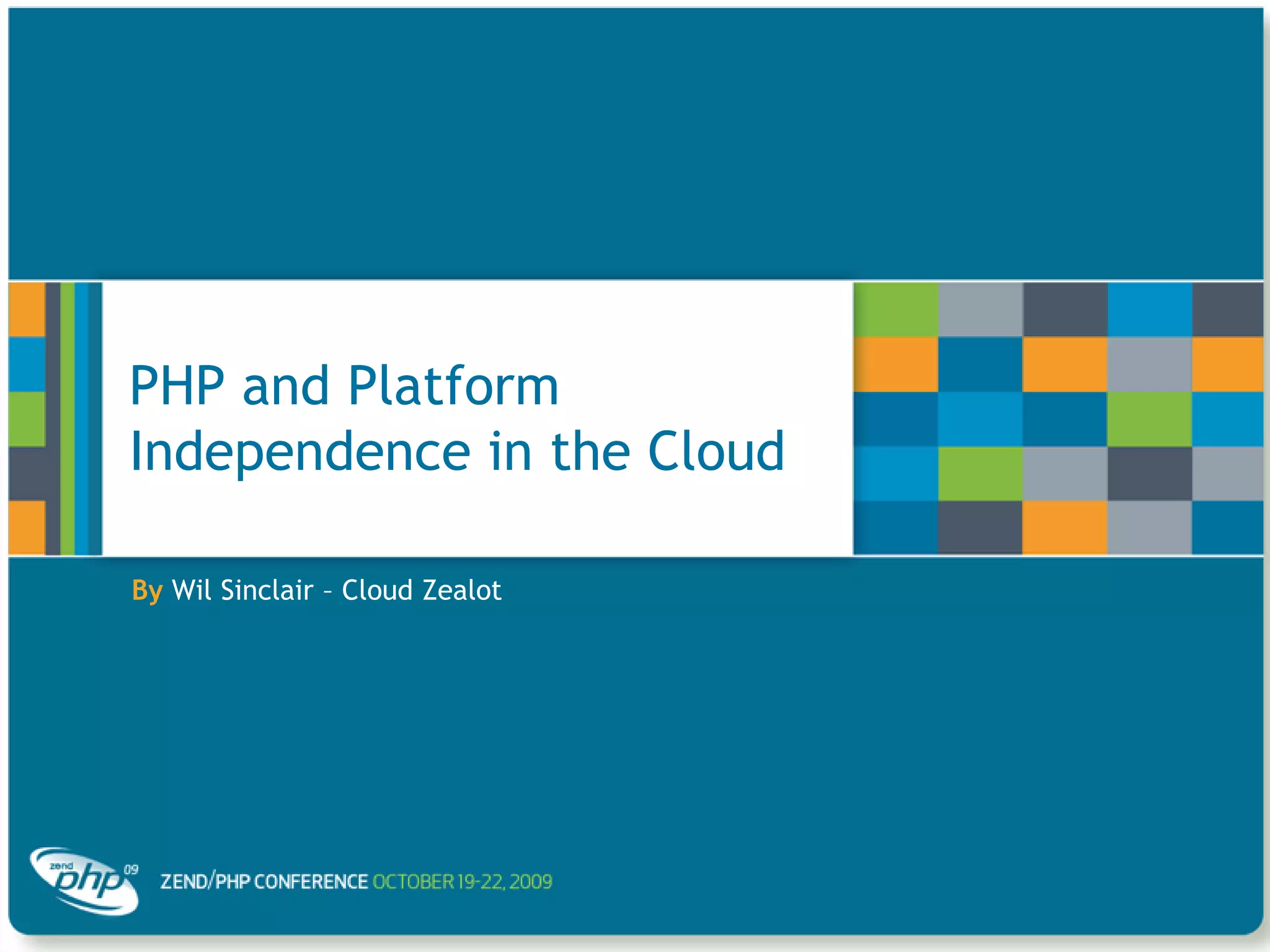Pick the orange square in mosaic's bottom row
The image size is (1270, 952).
pyautogui.click(x=1064, y=527)
